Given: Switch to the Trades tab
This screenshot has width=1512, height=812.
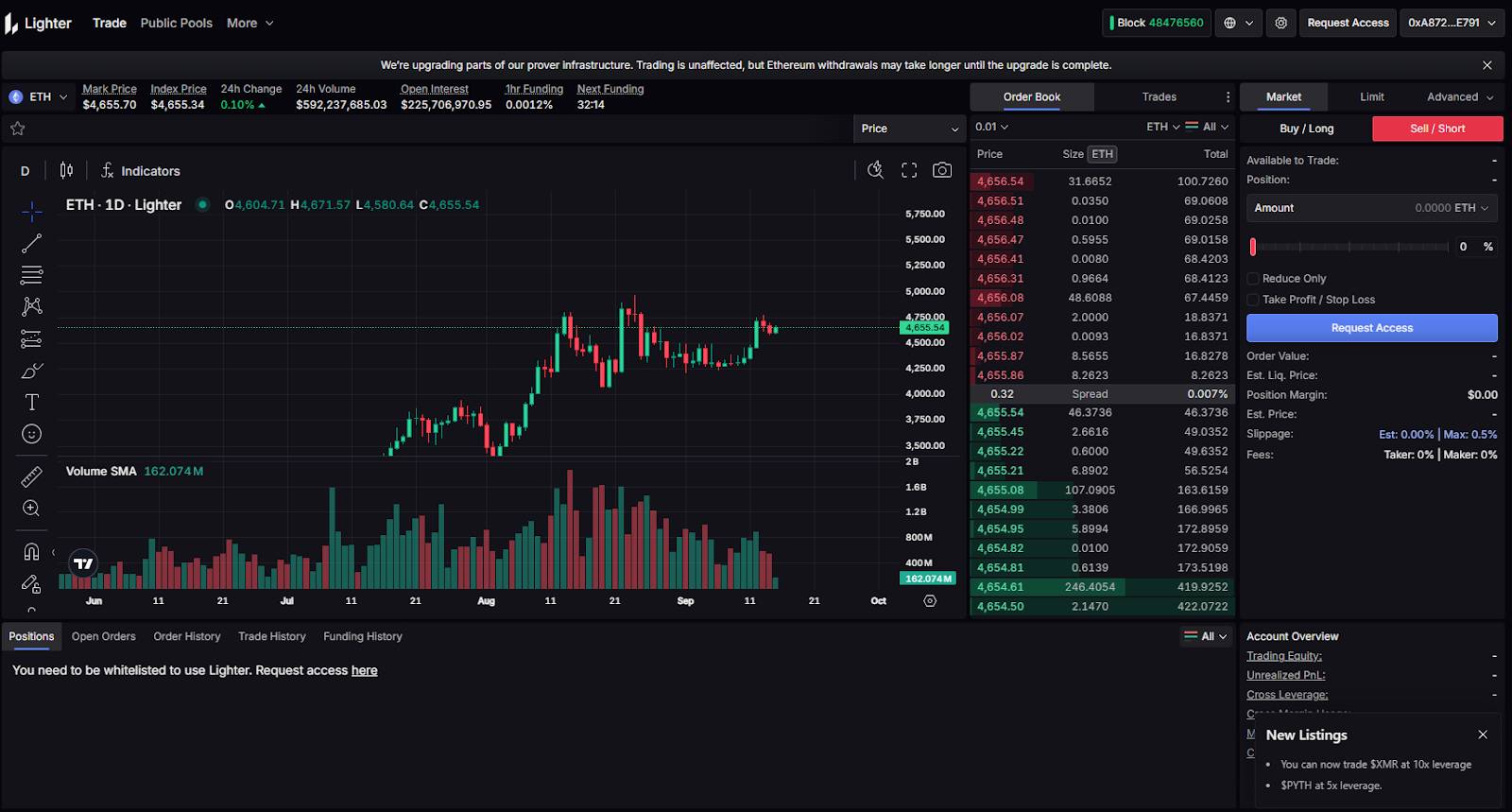Looking at the screenshot, I should point(1159,97).
